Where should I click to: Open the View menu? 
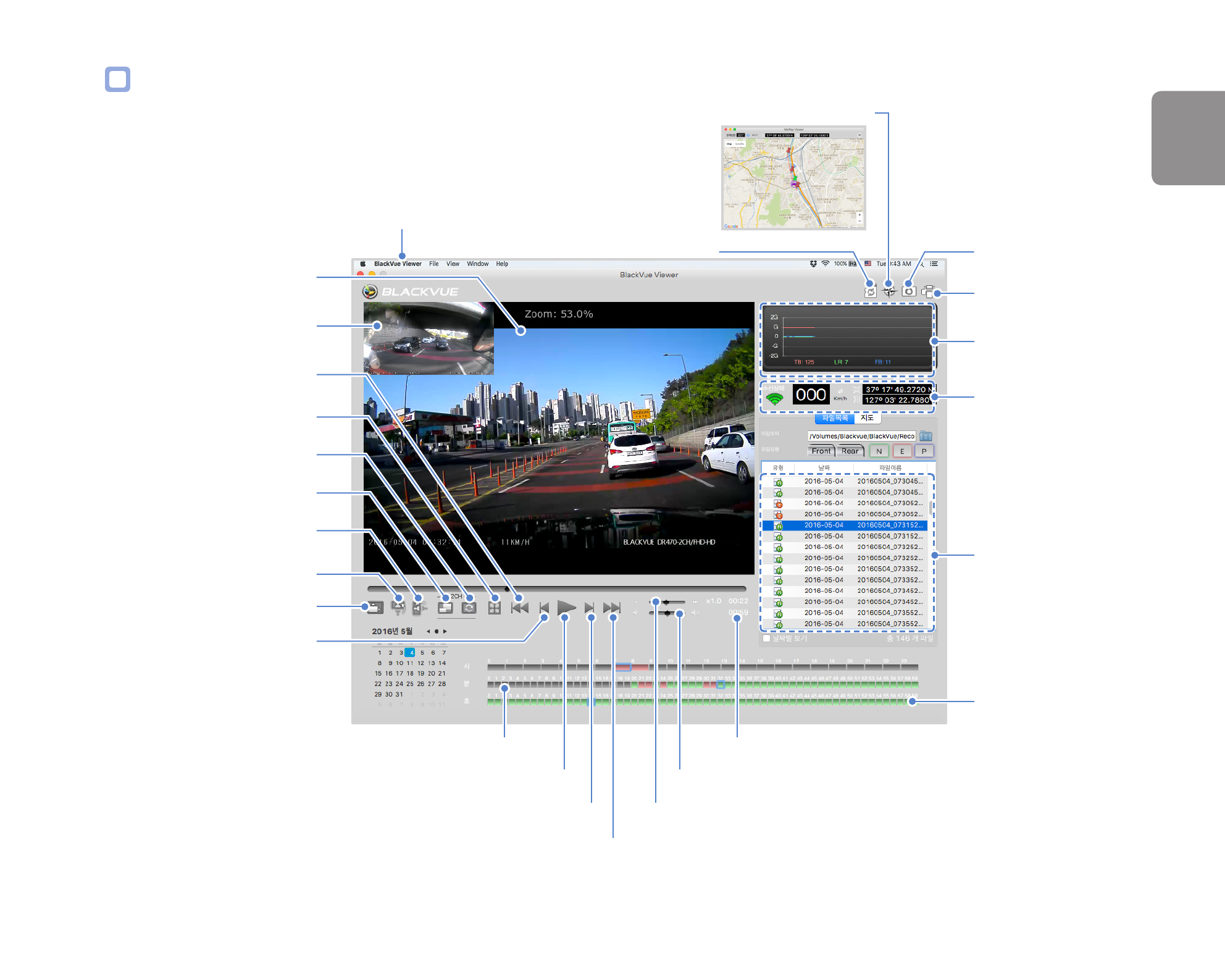453,264
